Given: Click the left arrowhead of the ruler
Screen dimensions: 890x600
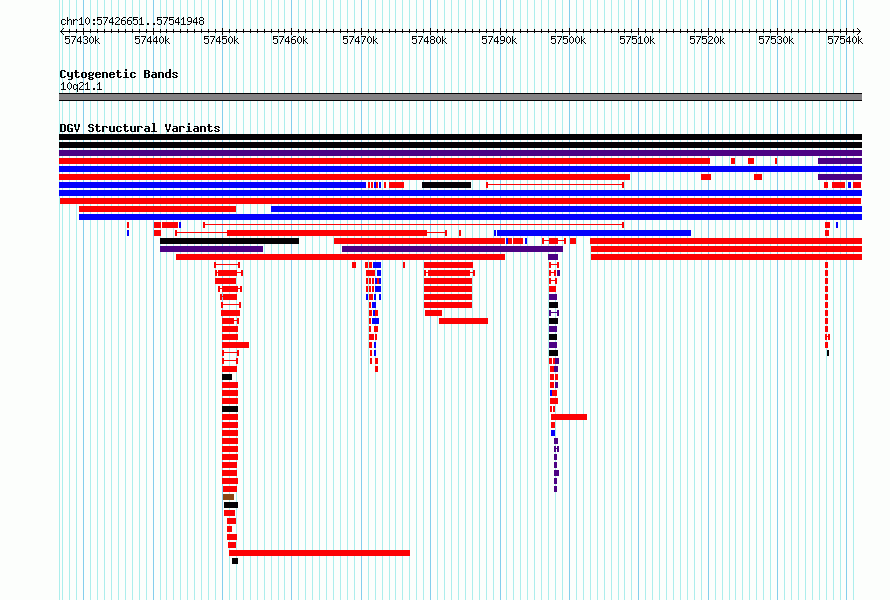Looking at the screenshot, I should [x=62, y=31].
